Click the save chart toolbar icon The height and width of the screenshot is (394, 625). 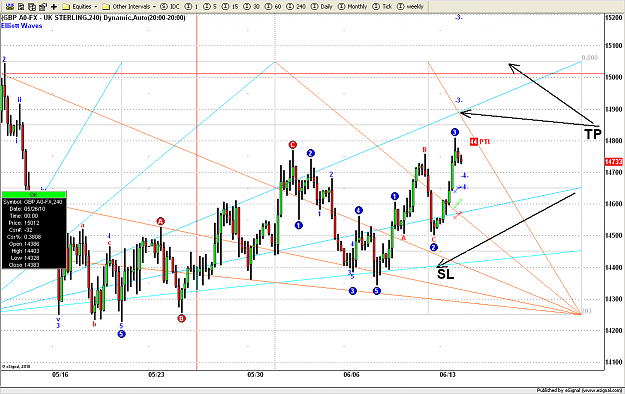[21, 6]
